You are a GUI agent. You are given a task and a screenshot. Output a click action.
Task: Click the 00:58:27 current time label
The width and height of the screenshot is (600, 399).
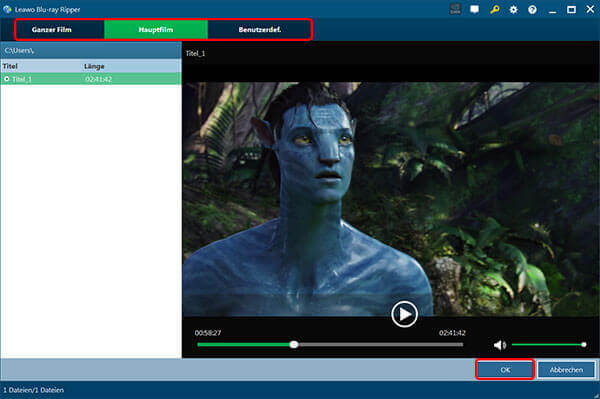click(x=208, y=333)
